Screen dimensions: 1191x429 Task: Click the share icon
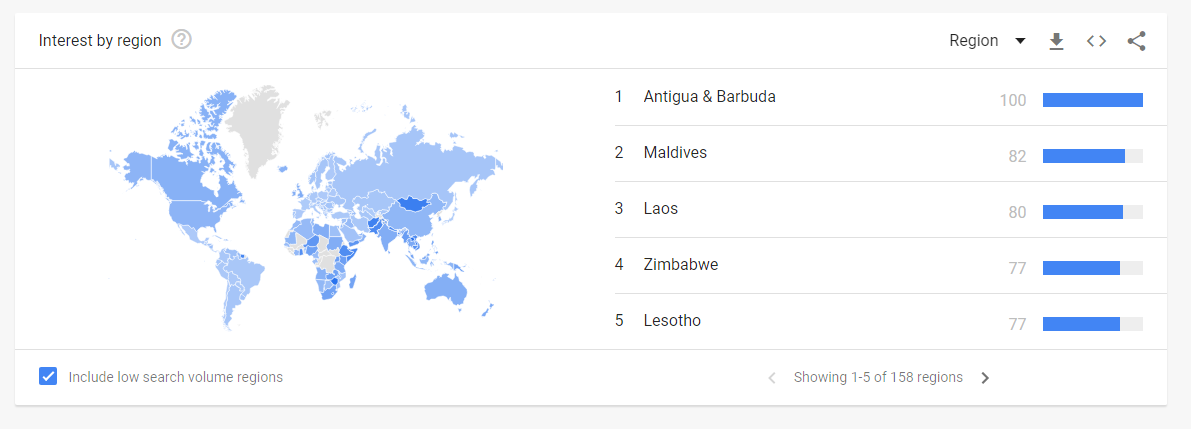point(1136,41)
